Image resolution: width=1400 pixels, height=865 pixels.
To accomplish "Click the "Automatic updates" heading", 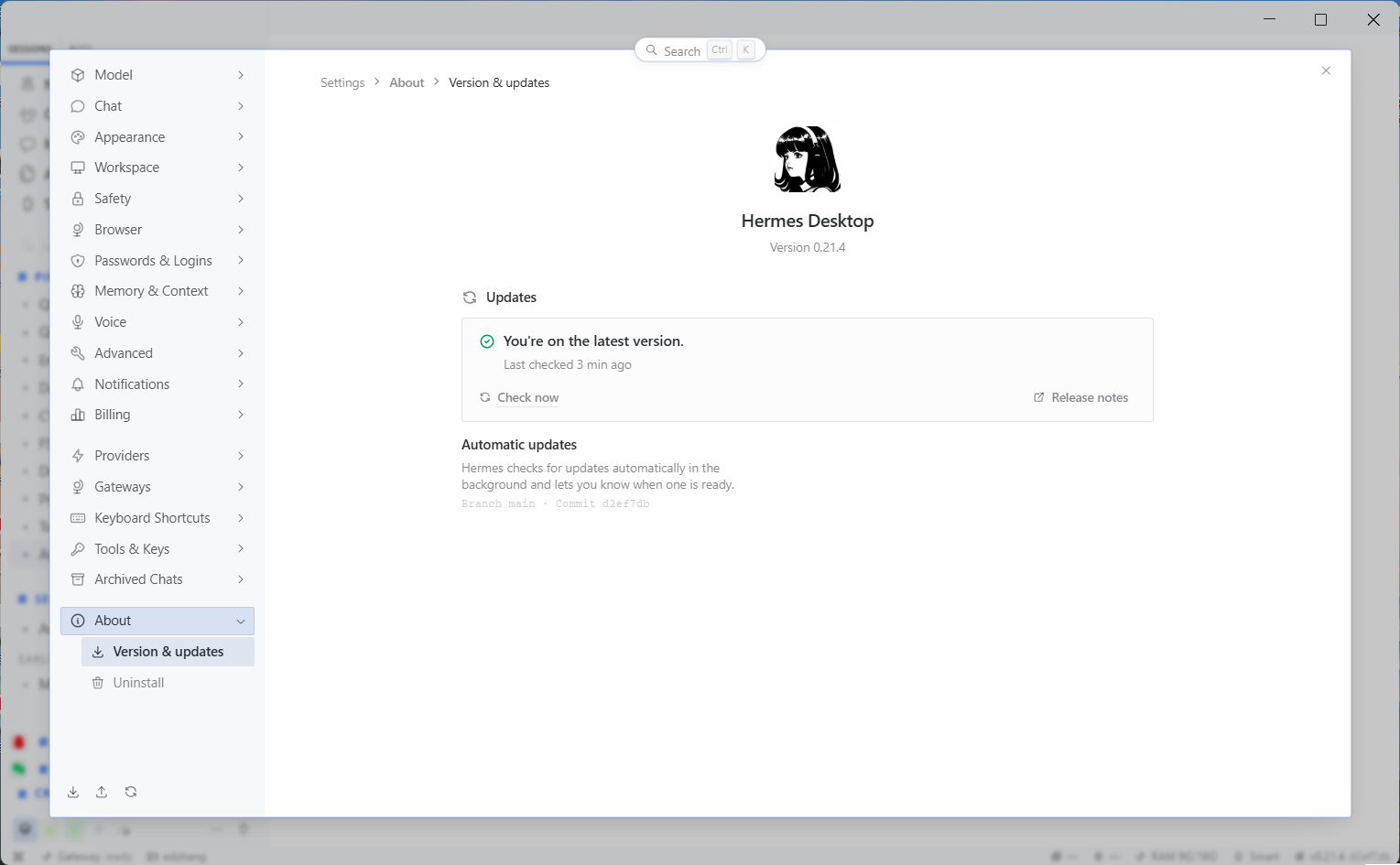I will pyautogui.click(x=519, y=445).
